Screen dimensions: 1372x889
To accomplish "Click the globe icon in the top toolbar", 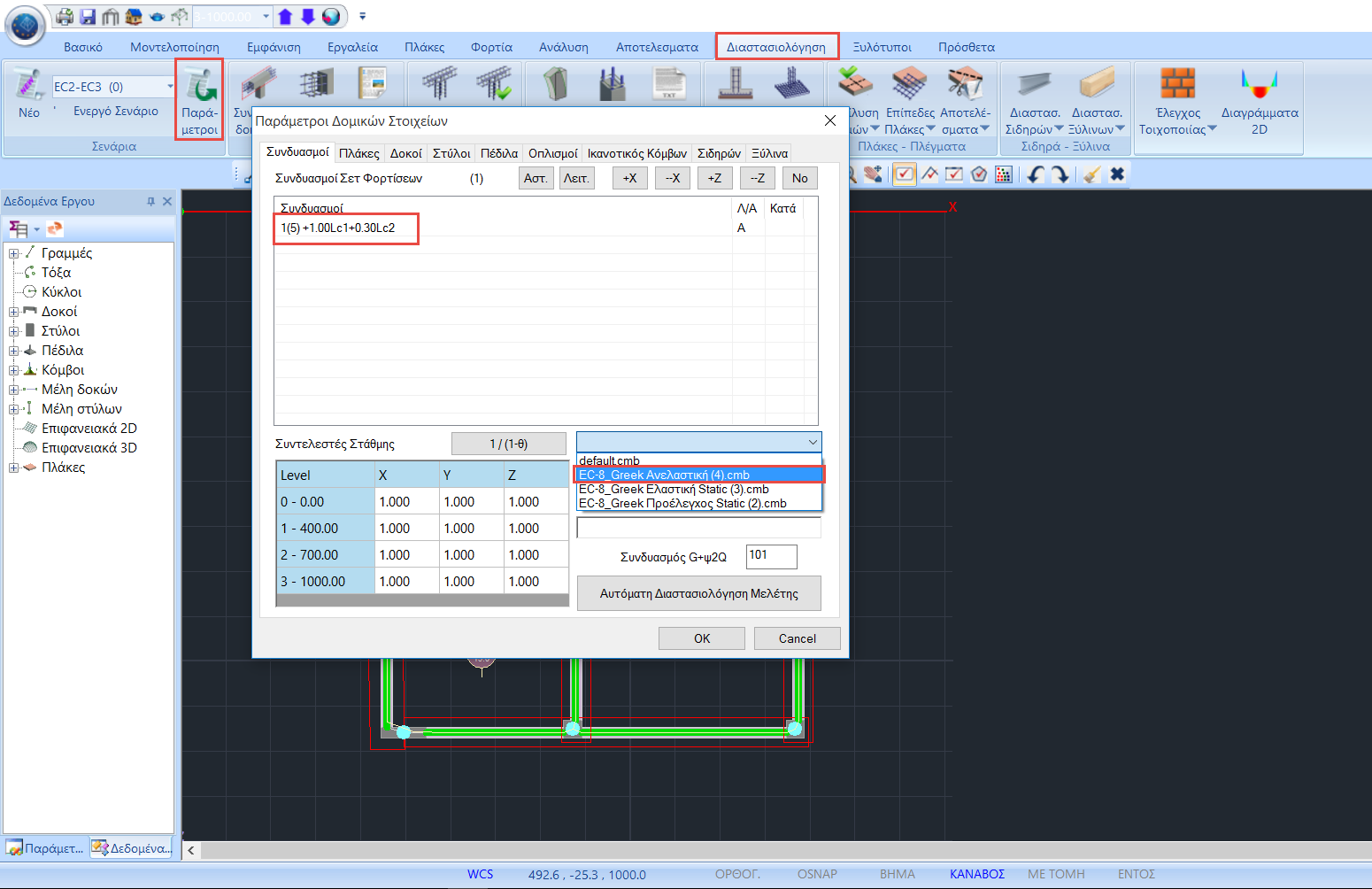I will (x=331, y=16).
